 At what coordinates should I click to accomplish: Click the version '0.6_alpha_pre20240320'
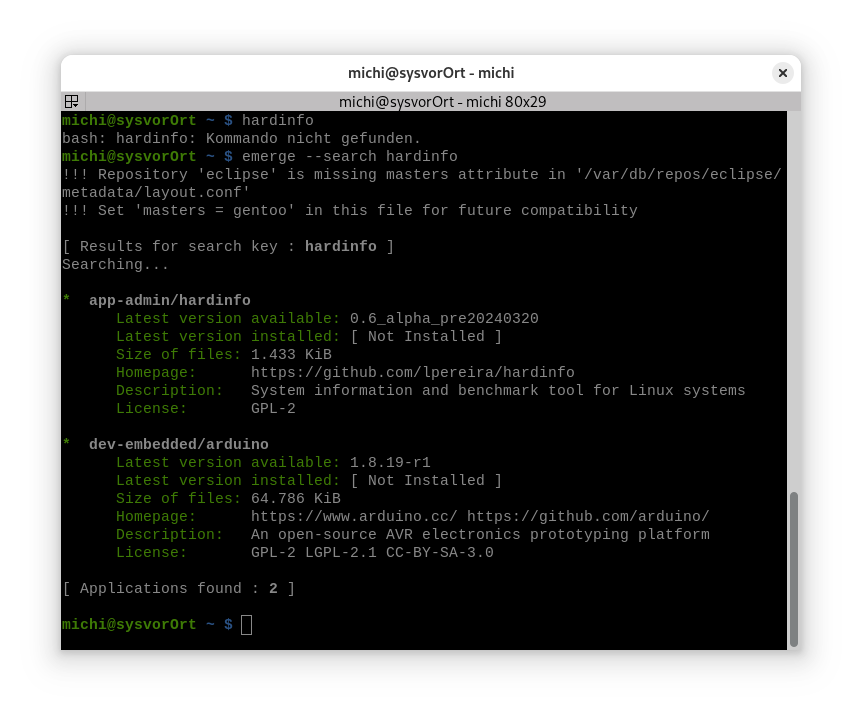click(444, 318)
